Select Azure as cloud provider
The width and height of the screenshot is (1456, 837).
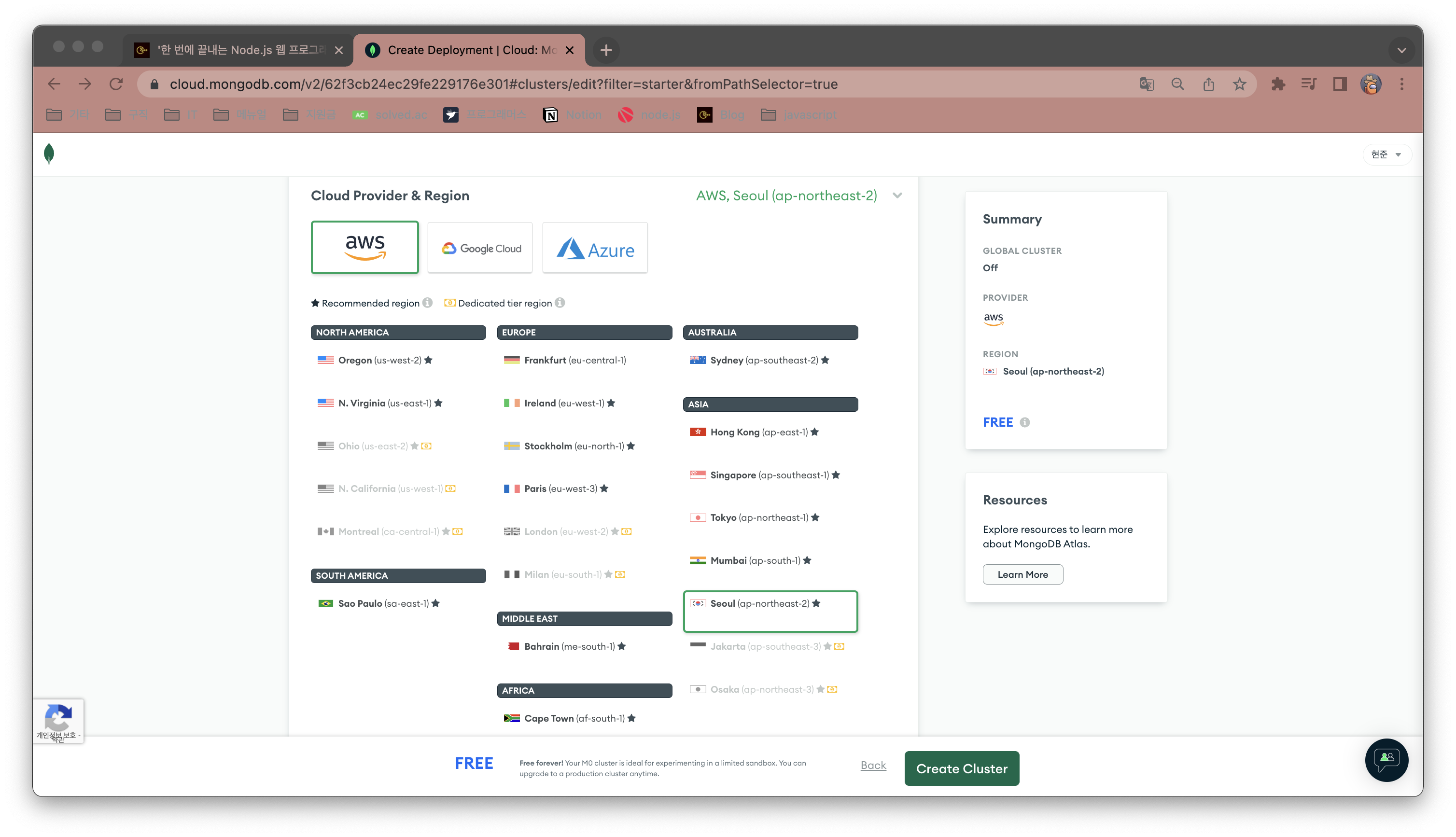595,248
